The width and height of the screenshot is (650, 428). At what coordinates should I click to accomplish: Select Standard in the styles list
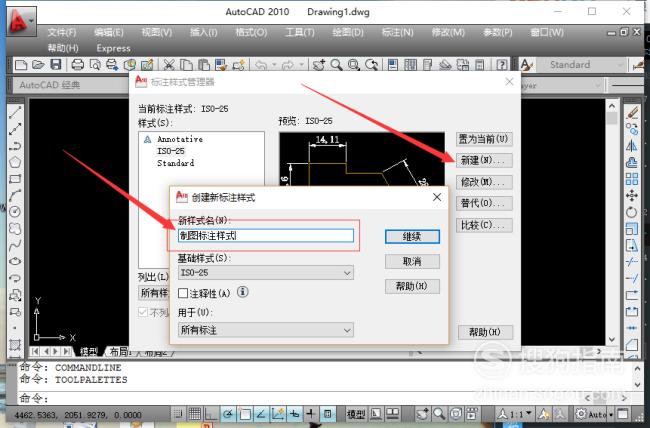tap(175, 163)
